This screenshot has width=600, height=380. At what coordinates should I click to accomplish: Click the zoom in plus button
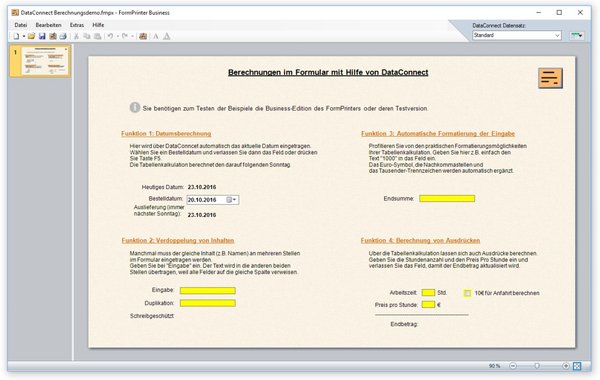(566, 366)
